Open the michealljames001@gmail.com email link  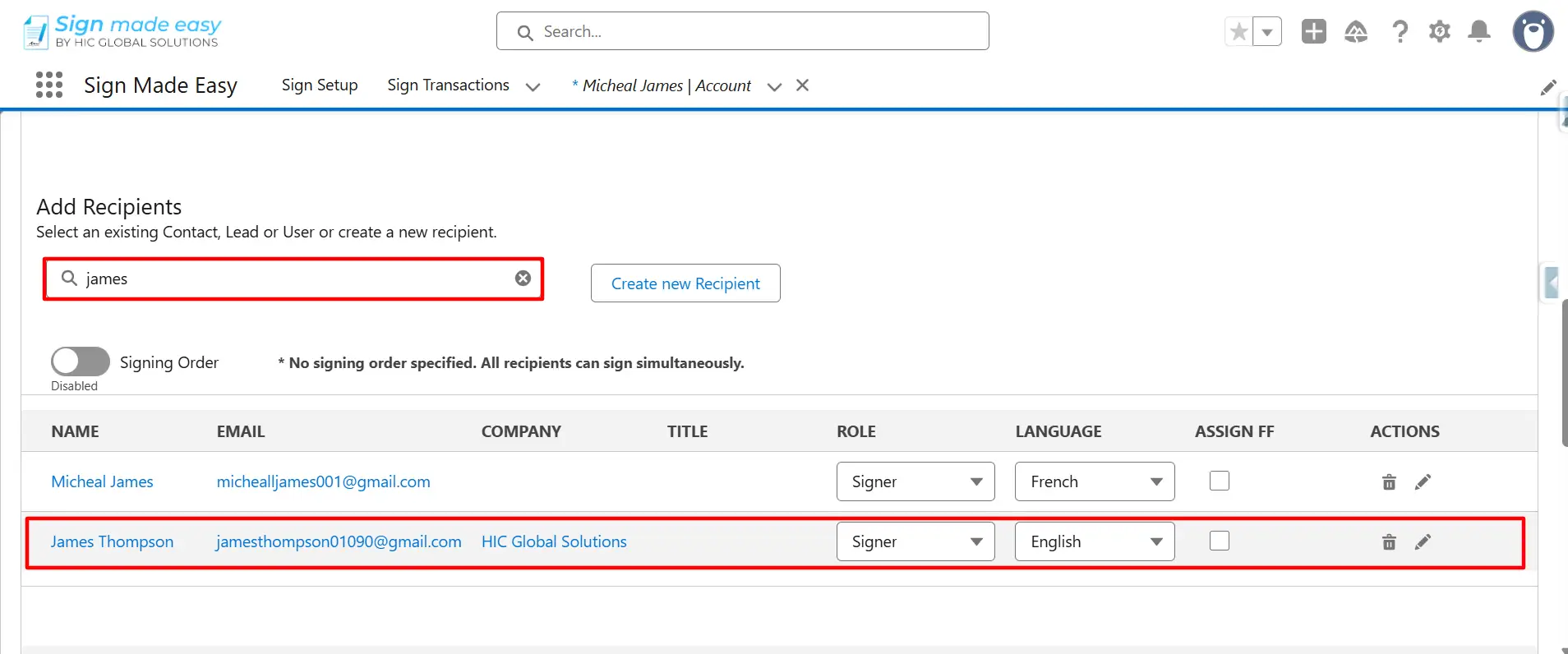click(323, 481)
